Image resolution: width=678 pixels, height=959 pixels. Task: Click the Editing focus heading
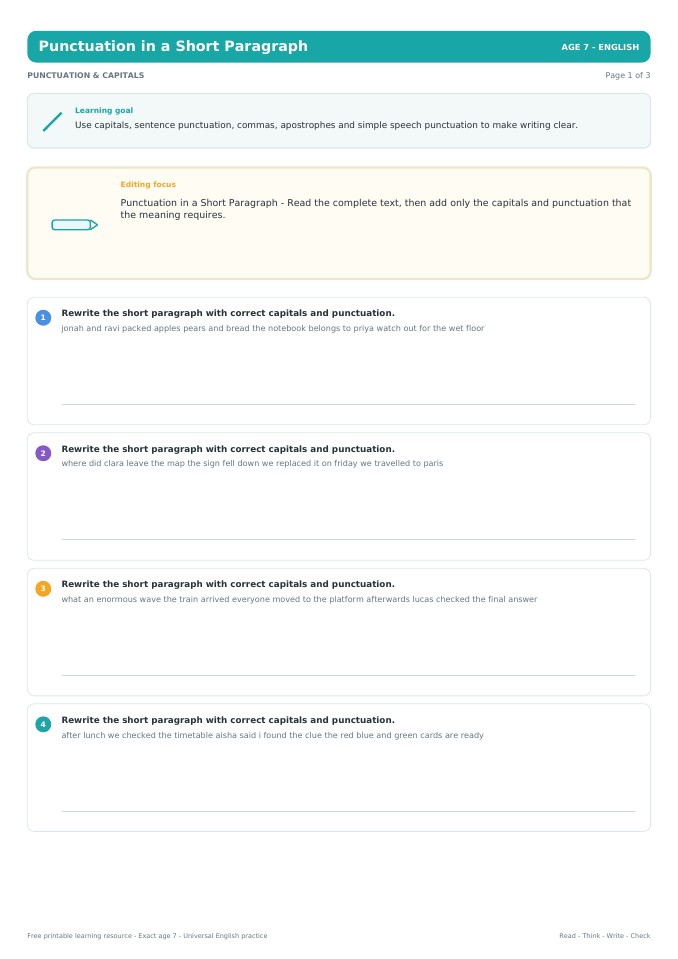coord(148,184)
